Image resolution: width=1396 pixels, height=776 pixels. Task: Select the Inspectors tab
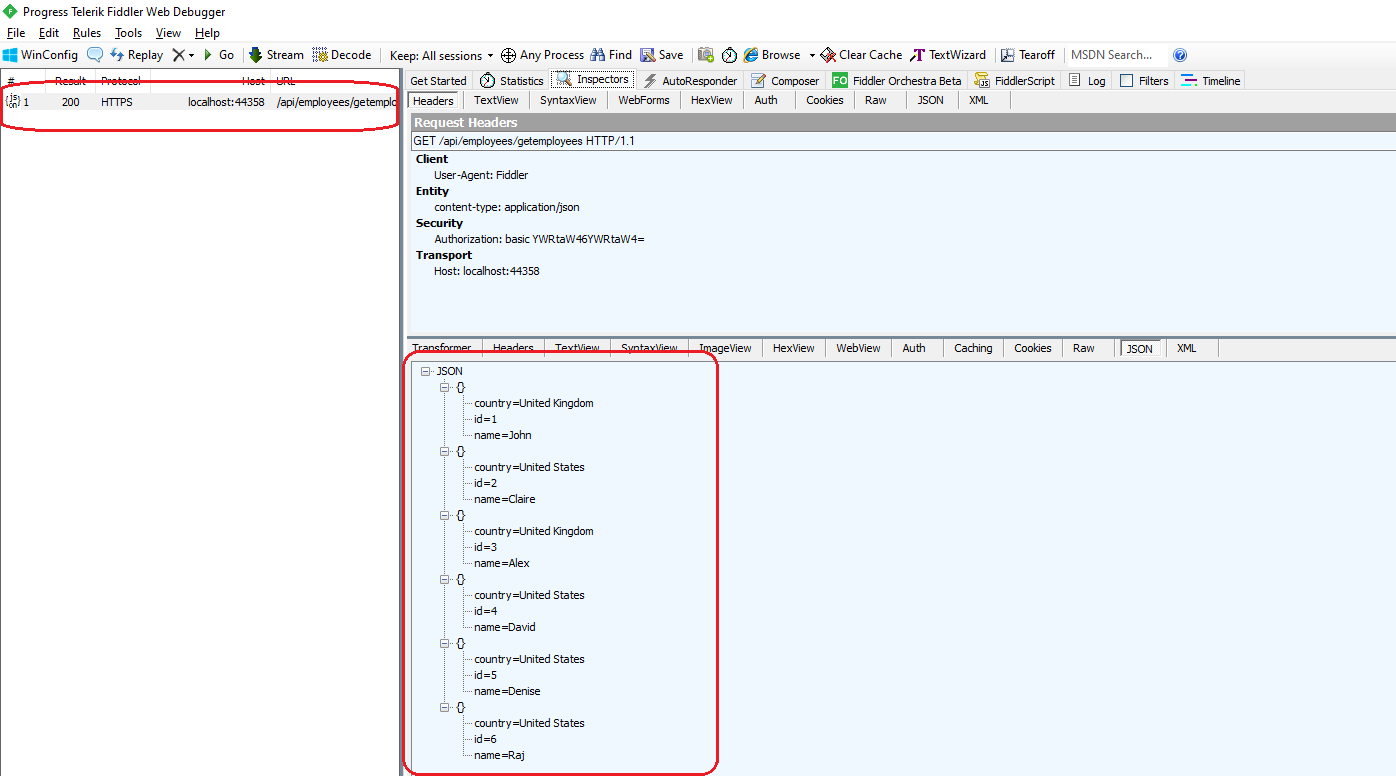point(593,80)
